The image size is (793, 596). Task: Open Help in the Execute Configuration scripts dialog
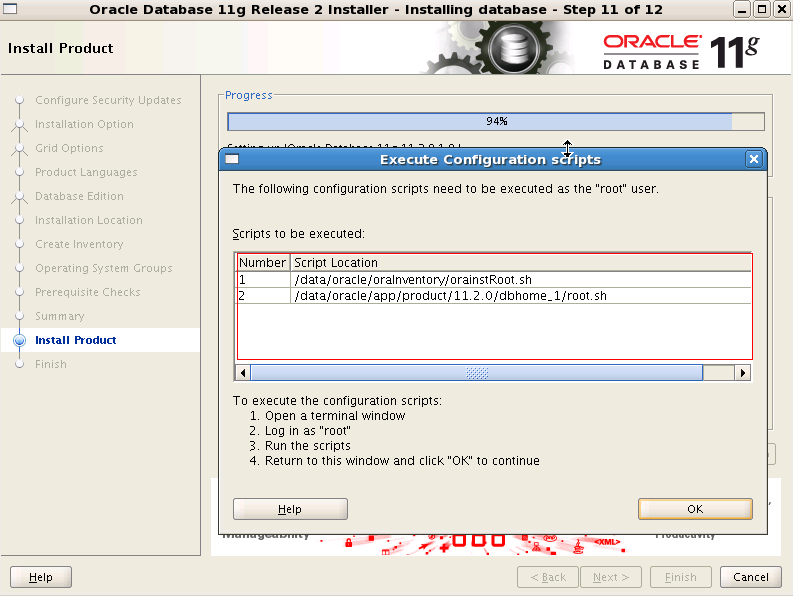(290, 509)
